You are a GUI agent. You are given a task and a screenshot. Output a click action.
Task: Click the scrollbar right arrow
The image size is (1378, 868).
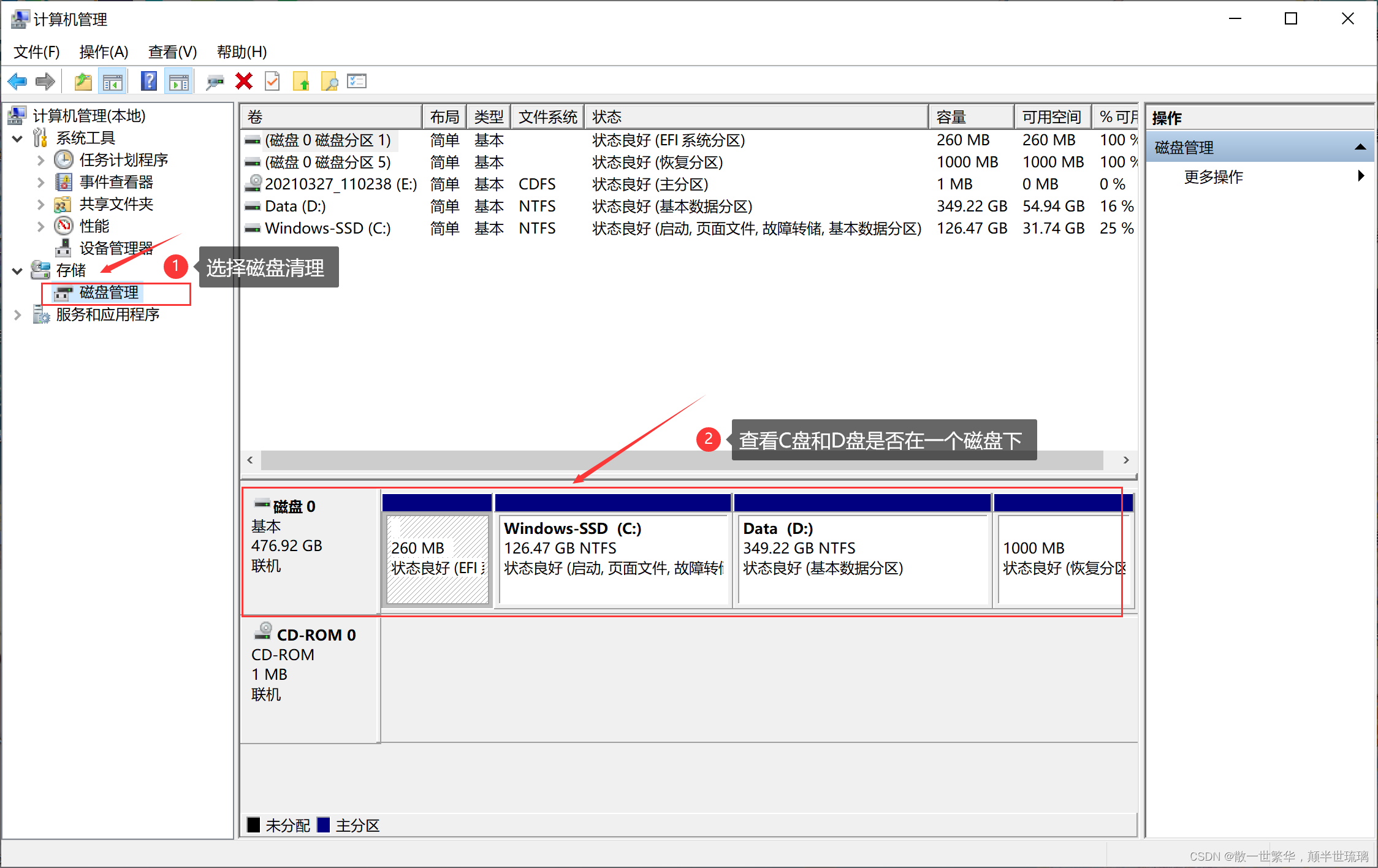[x=1126, y=460]
